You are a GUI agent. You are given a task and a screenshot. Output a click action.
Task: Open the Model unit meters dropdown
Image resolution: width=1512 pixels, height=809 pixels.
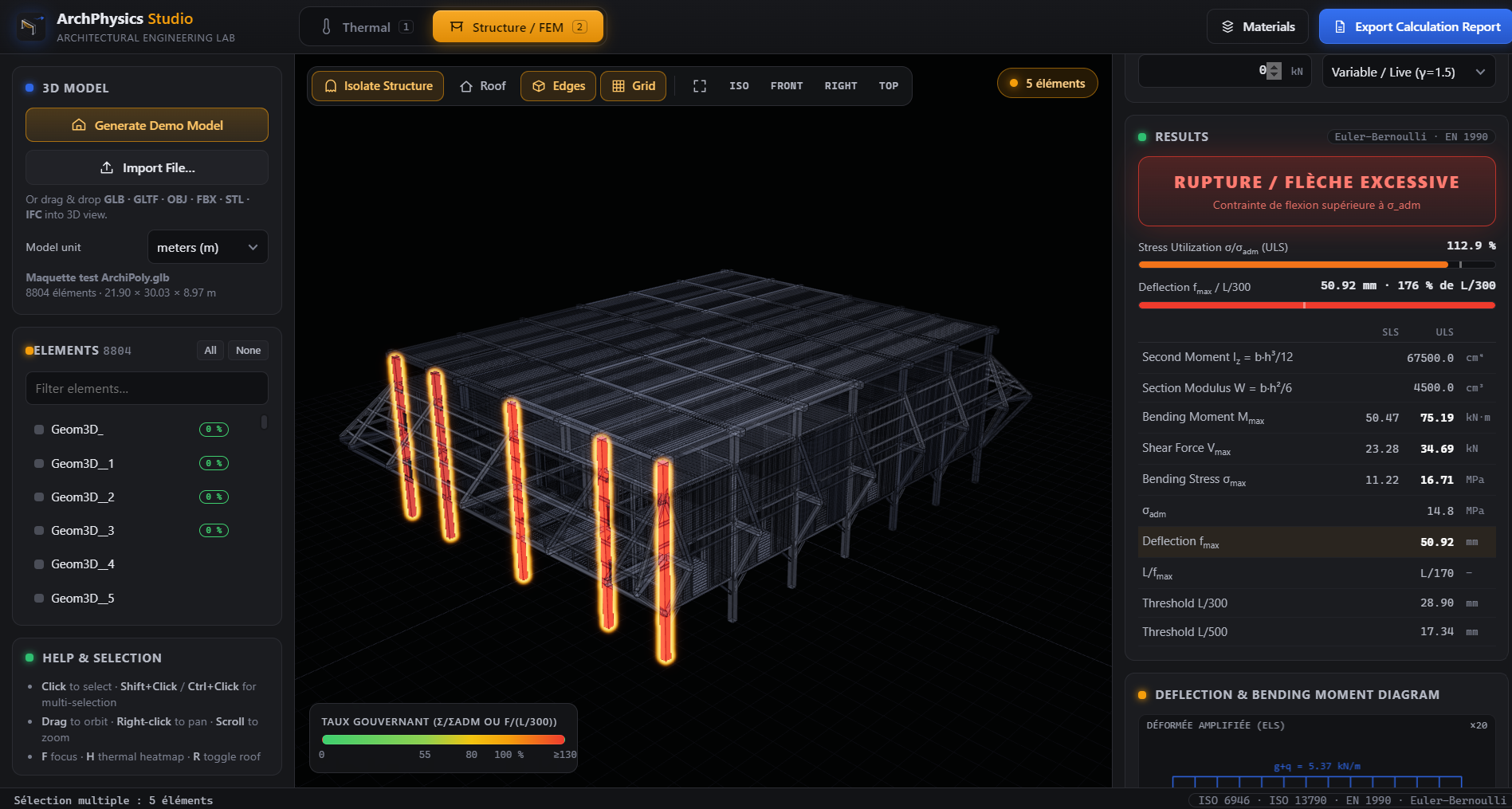(x=208, y=247)
